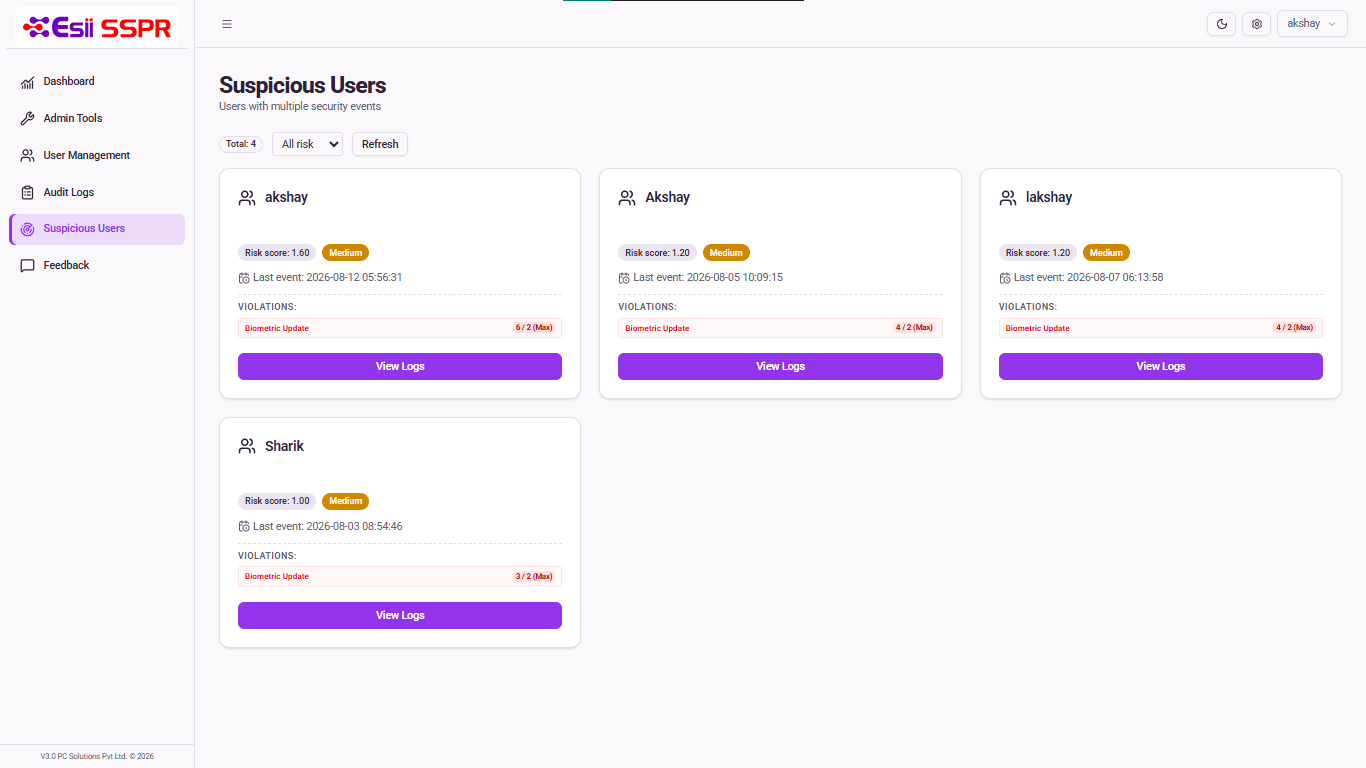The height and width of the screenshot is (768, 1366).
Task: Click V3.0 PC Solutions Pvt Ltd footer text
Action: [97, 757]
